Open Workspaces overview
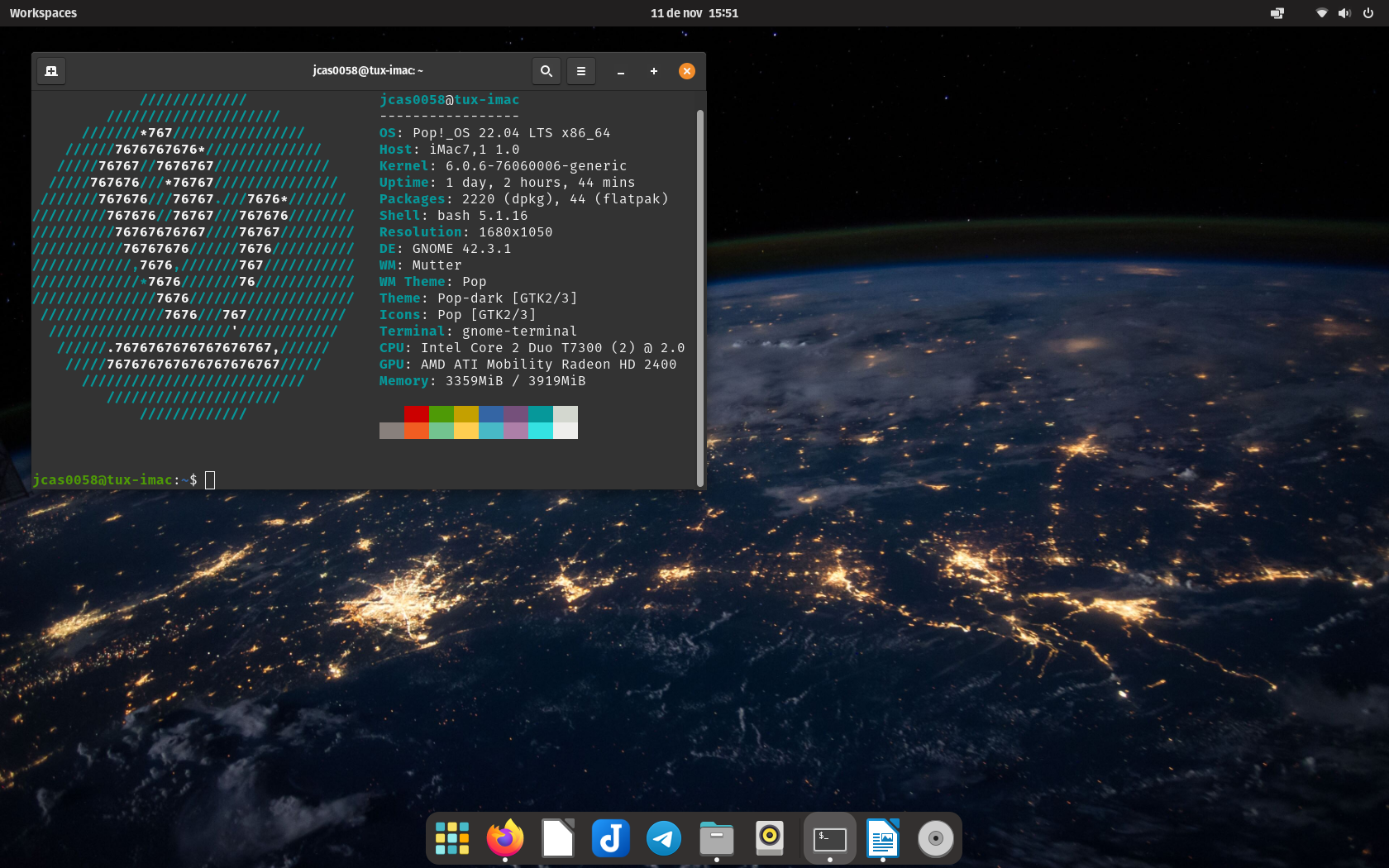1389x868 pixels. coord(43,13)
